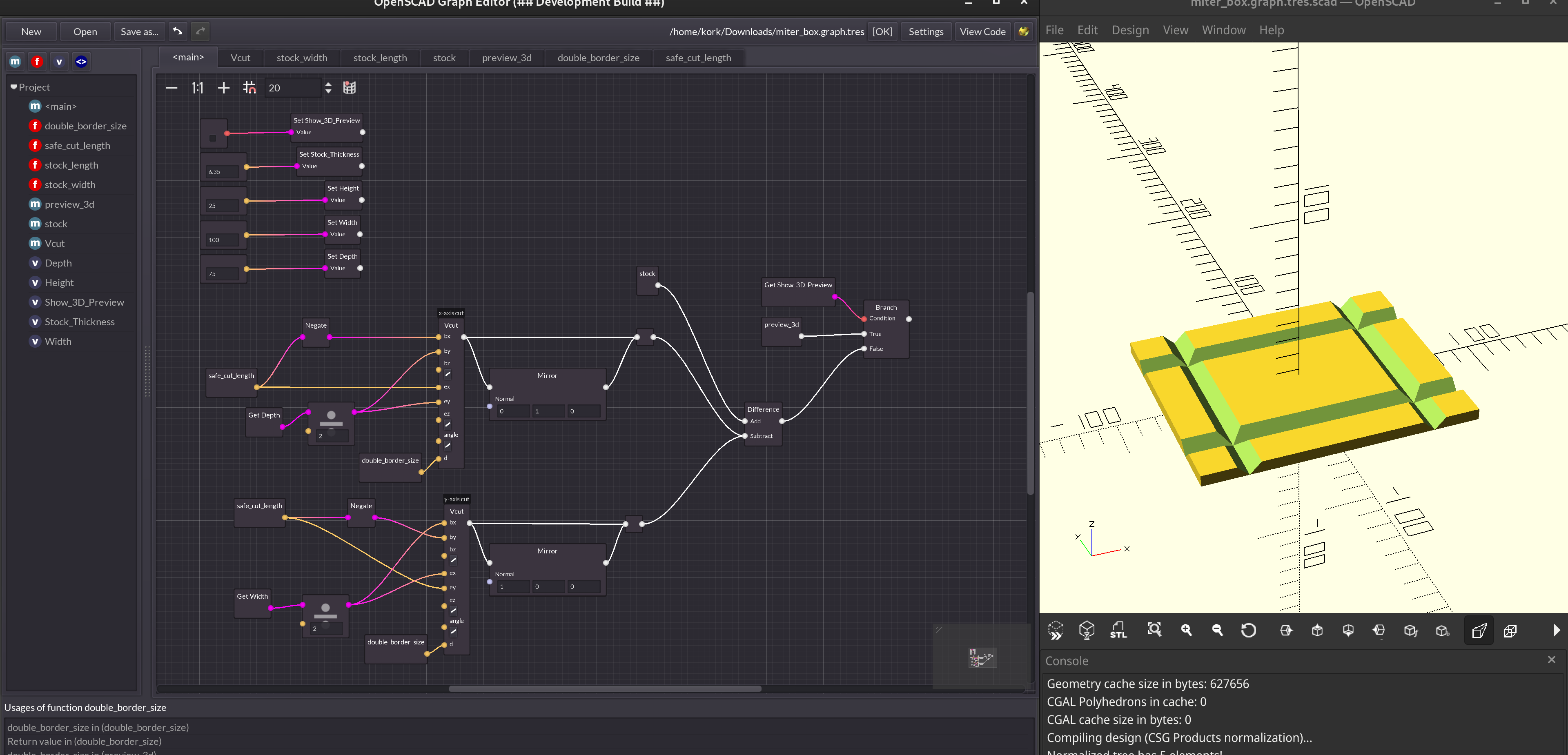Zoom in the graph with plus icon
Image resolution: width=1568 pixels, height=755 pixels.
click(223, 88)
